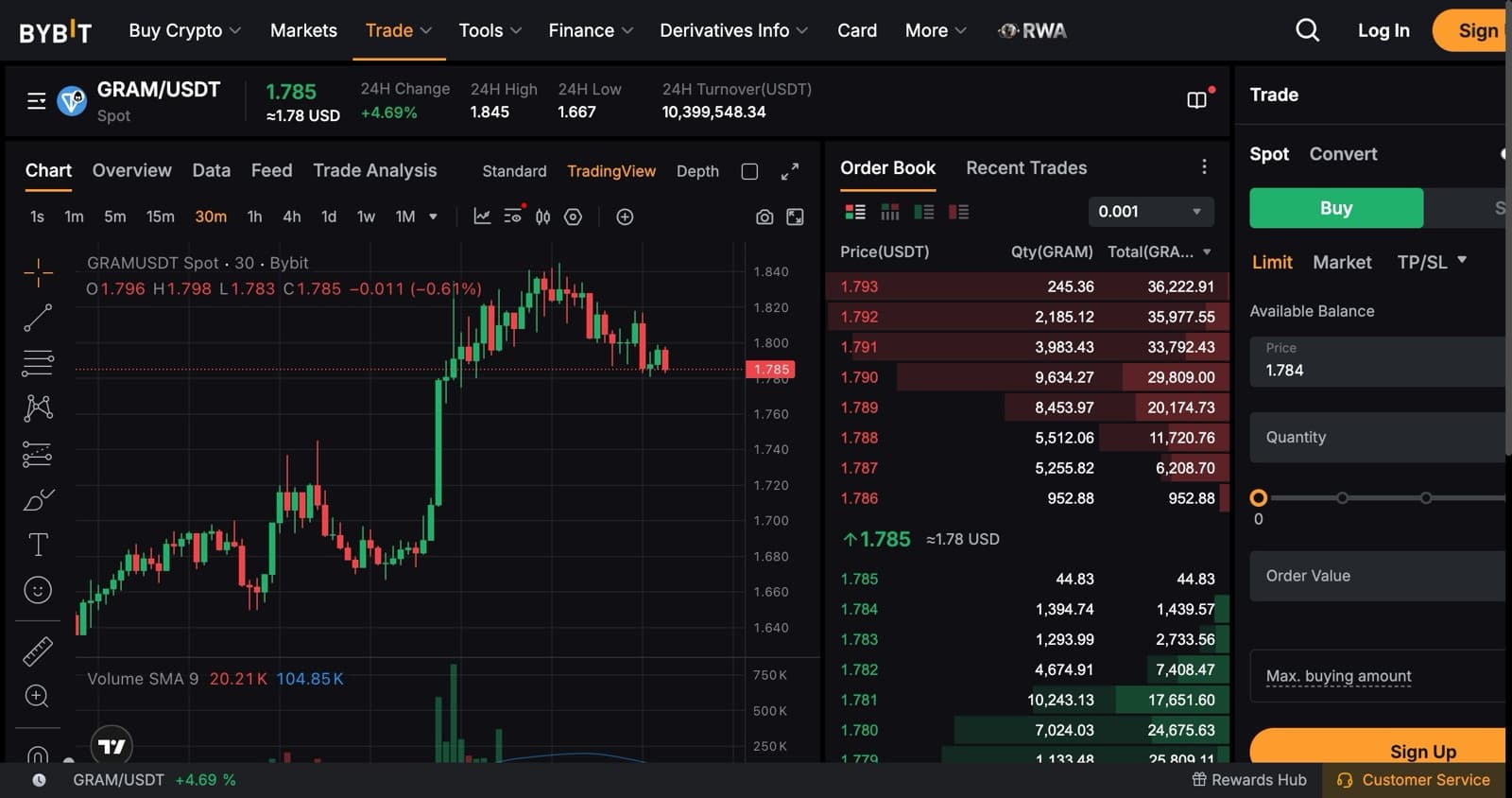Screen dimensions: 1512x798
Task: Open the emoji icons tool
Action: click(38, 590)
